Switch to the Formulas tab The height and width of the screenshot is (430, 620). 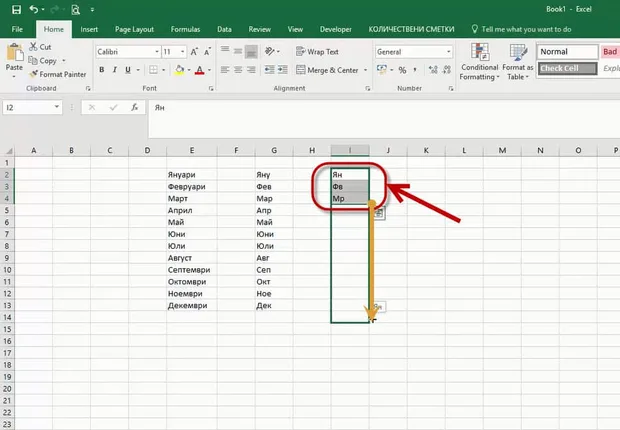[x=185, y=29]
